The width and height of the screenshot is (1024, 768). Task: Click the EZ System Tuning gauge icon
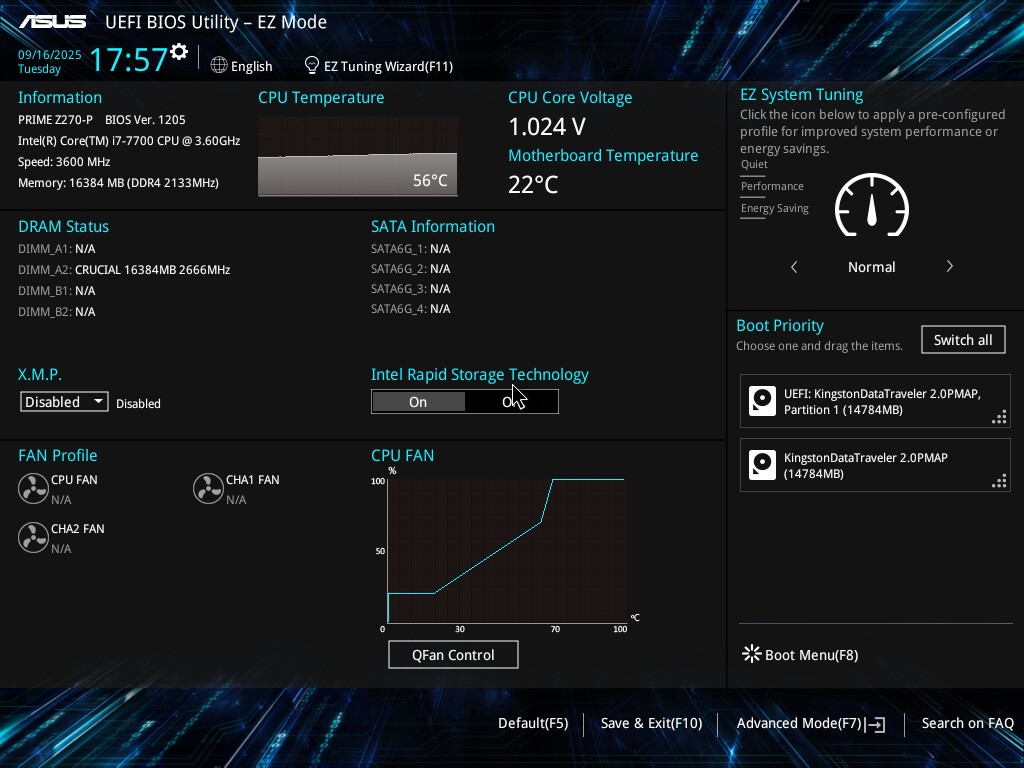click(x=872, y=205)
